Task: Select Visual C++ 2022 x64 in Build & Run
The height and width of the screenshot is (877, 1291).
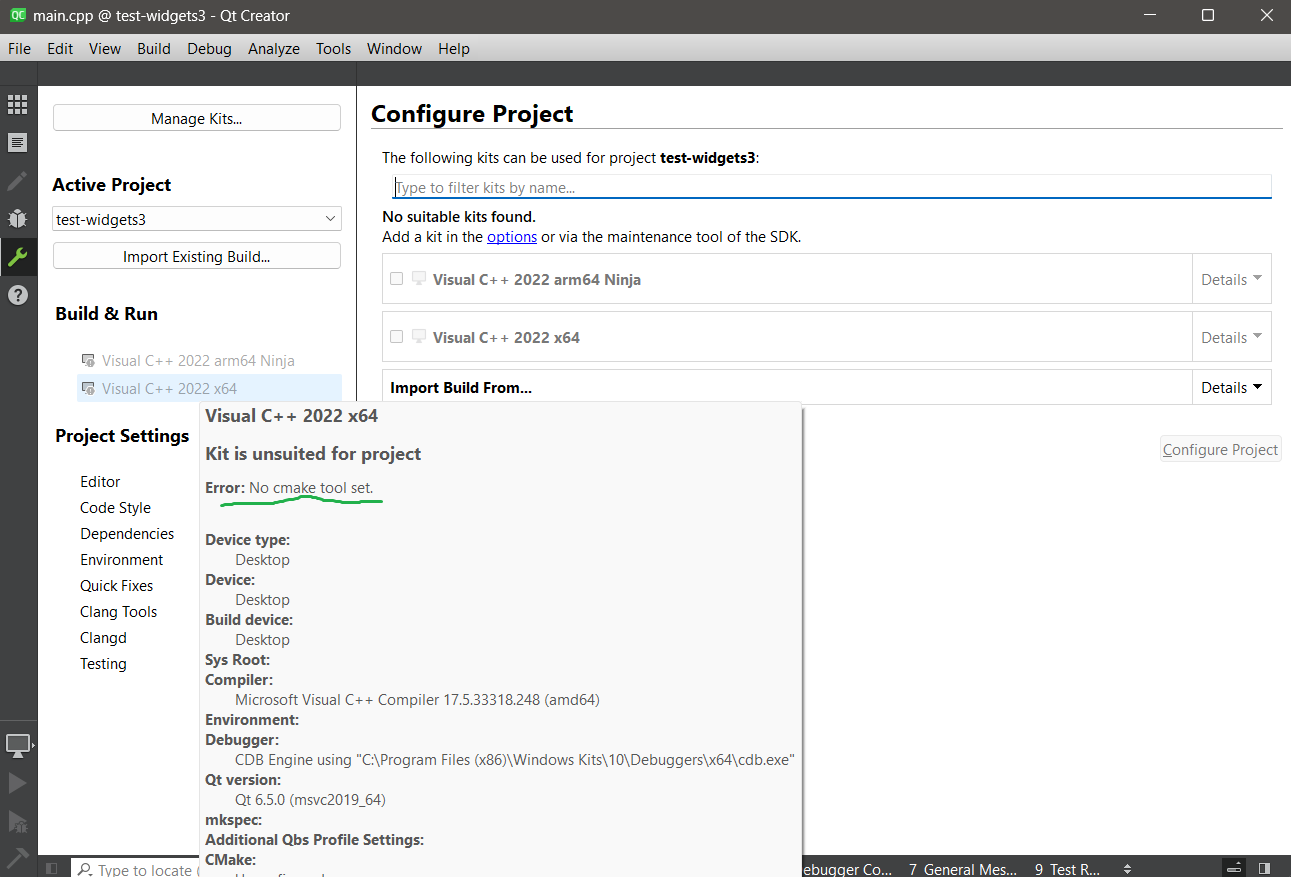Action: [x=169, y=389]
